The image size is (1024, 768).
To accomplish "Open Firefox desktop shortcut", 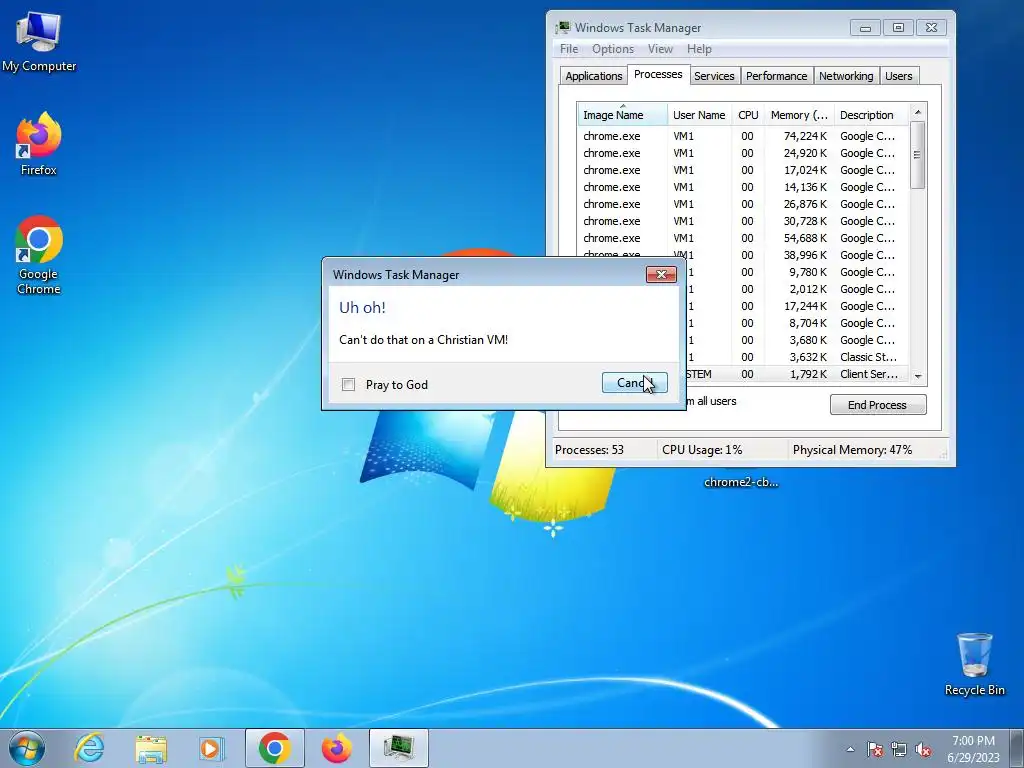I will click(x=39, y=144).
